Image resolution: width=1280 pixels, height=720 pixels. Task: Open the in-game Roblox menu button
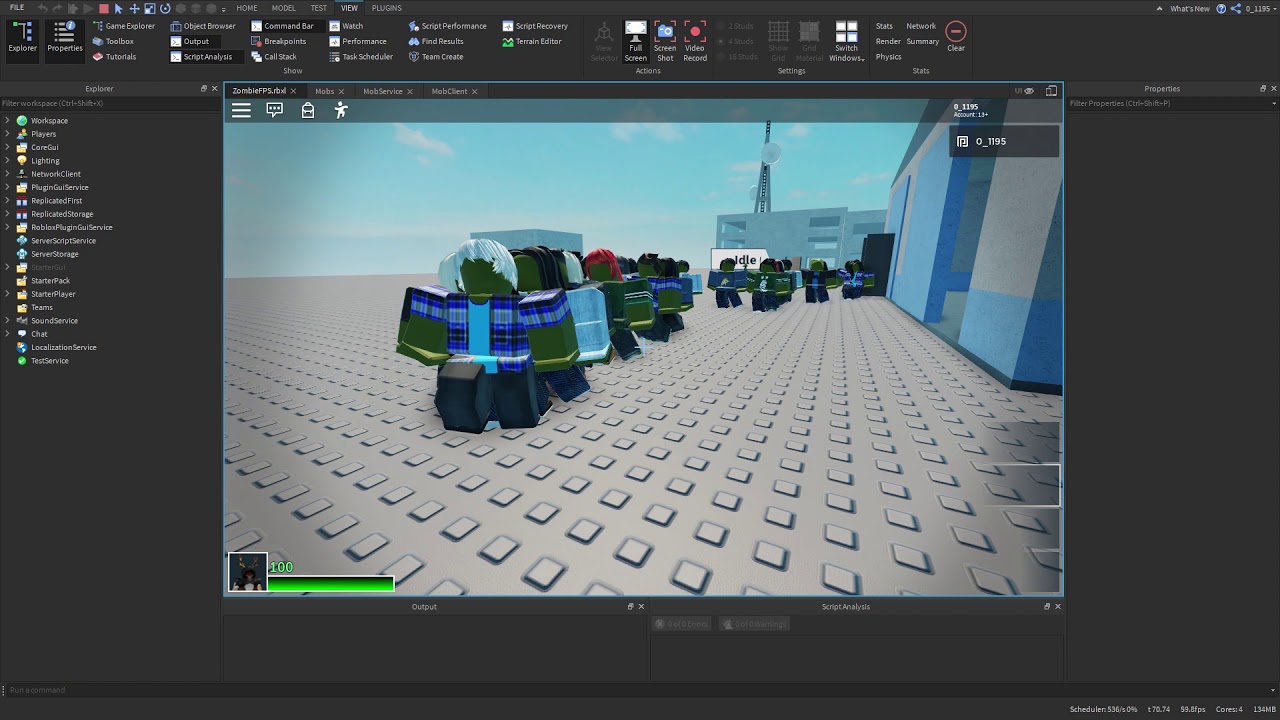point(241,111)
